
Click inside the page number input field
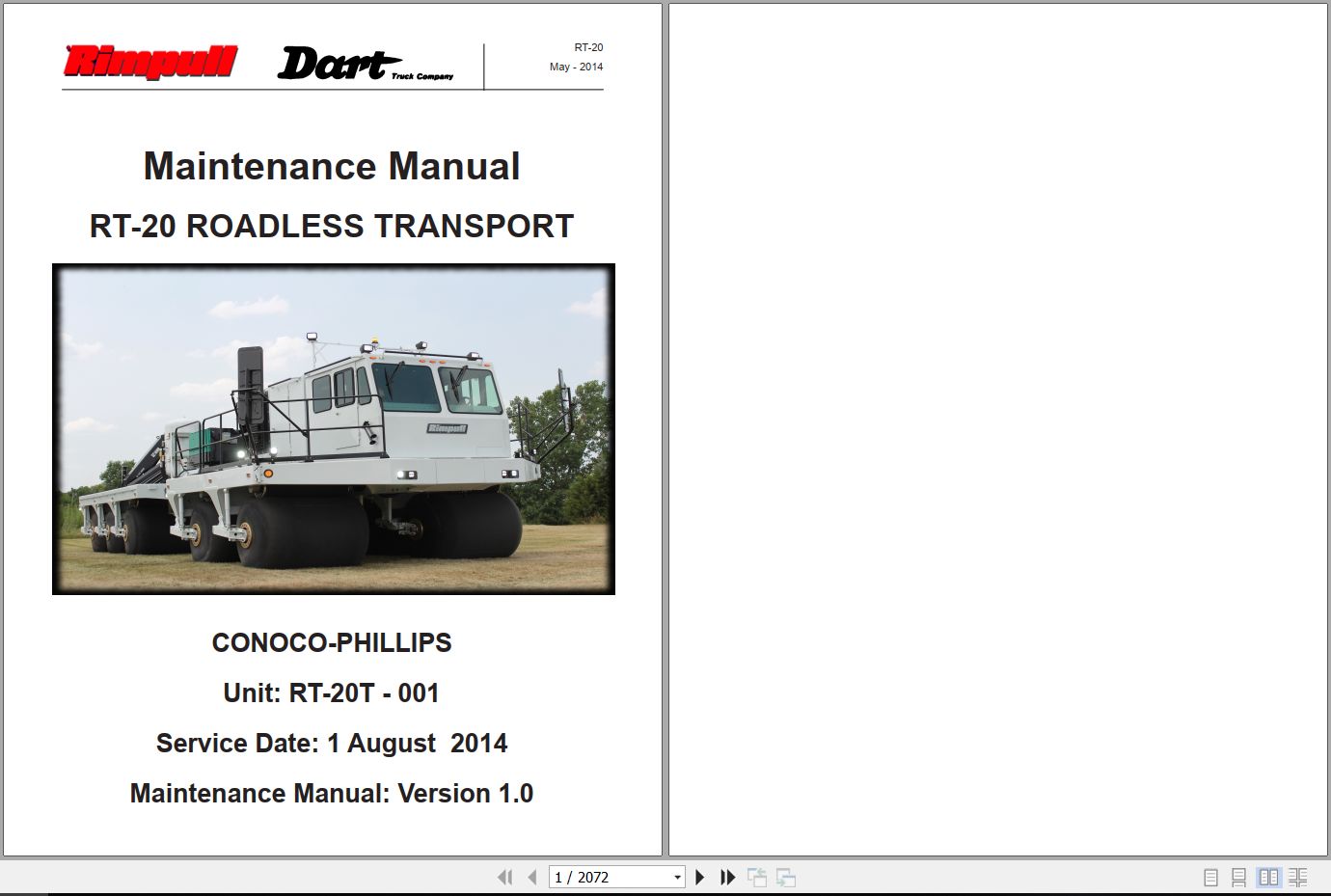tap(598, 877)
